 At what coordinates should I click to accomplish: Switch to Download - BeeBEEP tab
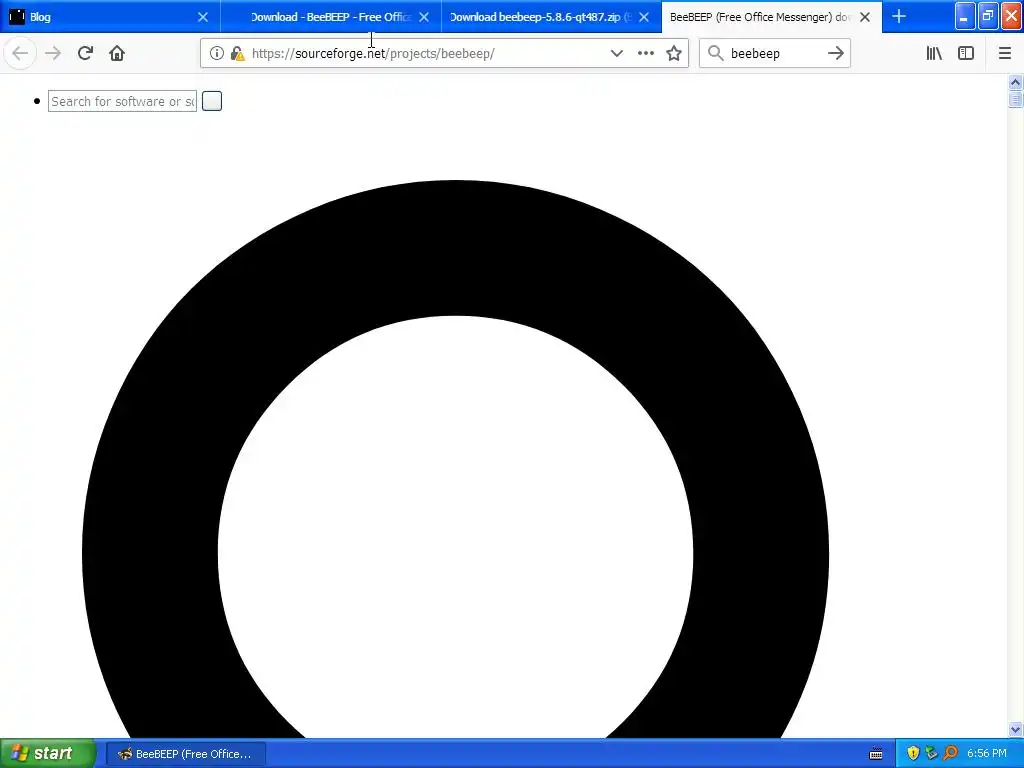tap(331, 16)
